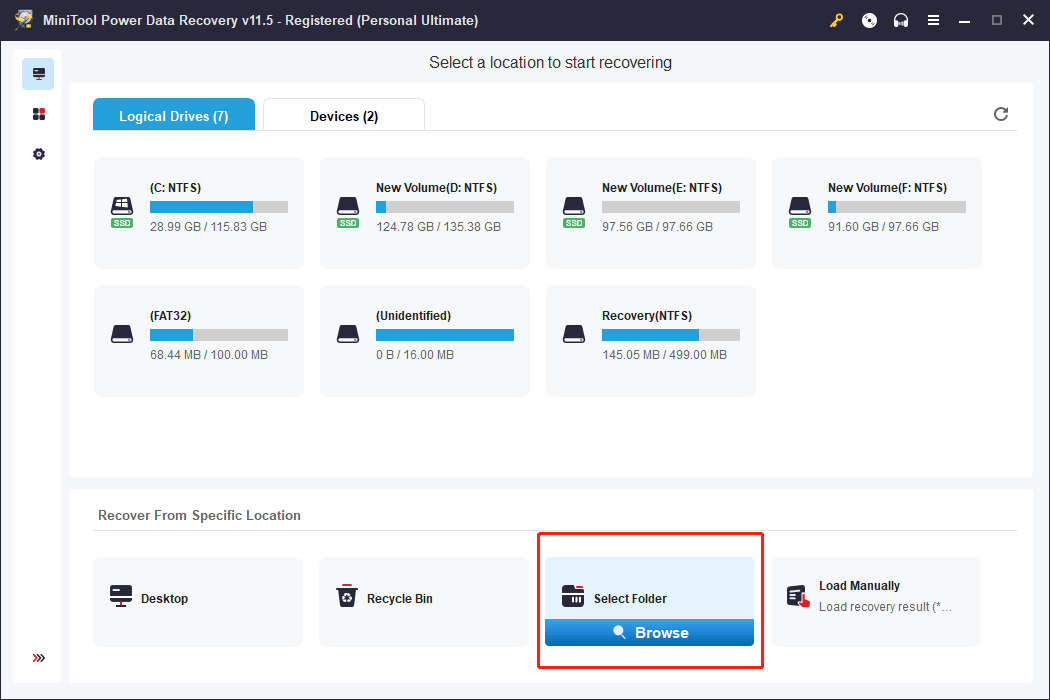Click the "Load recovery result" subtitle
1050x700 pixels.
(x=885, y=607)
